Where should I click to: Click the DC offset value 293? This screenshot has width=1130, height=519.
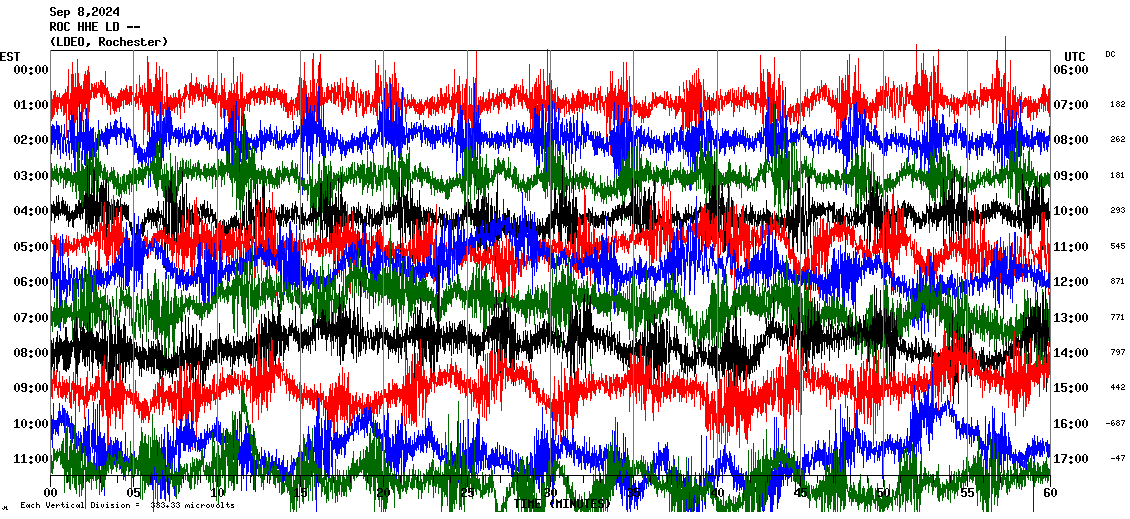coord(1117,211)
